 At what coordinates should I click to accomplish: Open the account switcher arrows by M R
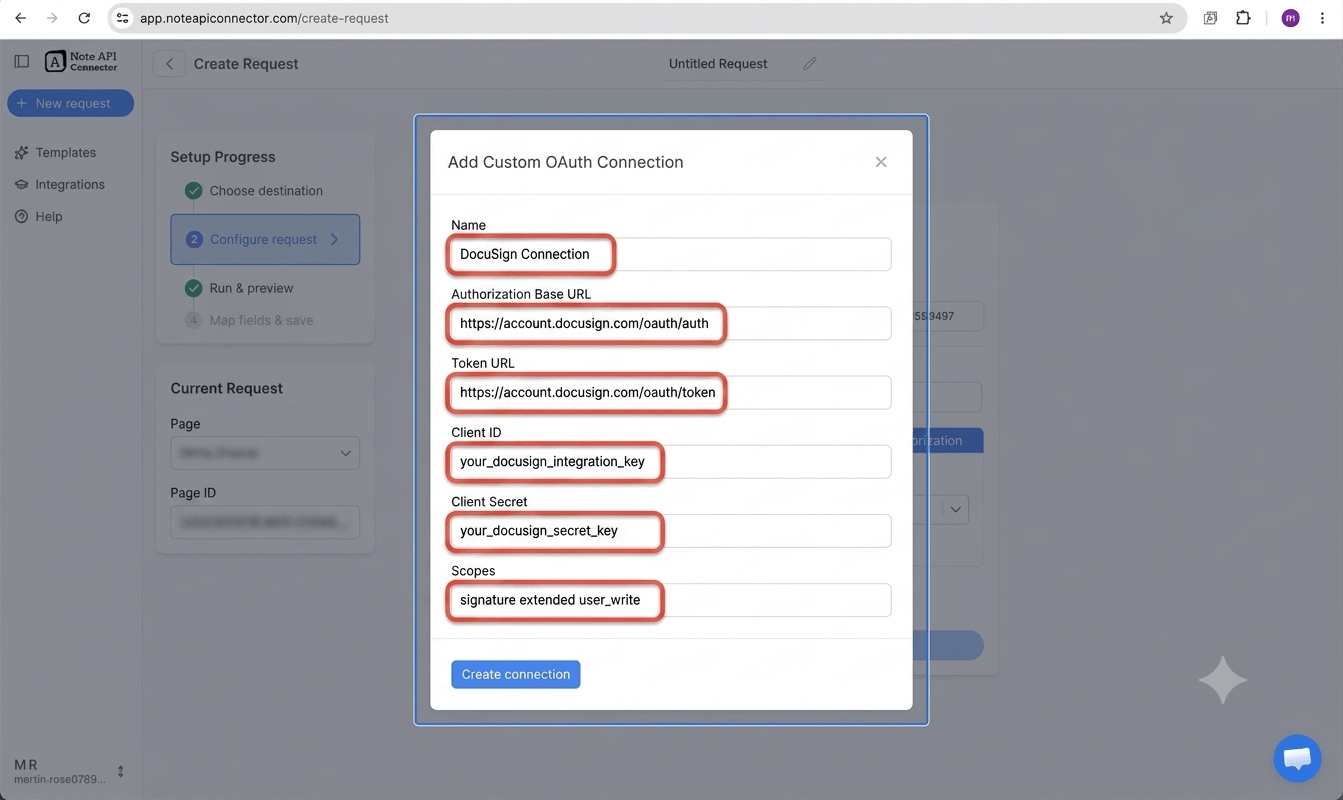point(121,772)
